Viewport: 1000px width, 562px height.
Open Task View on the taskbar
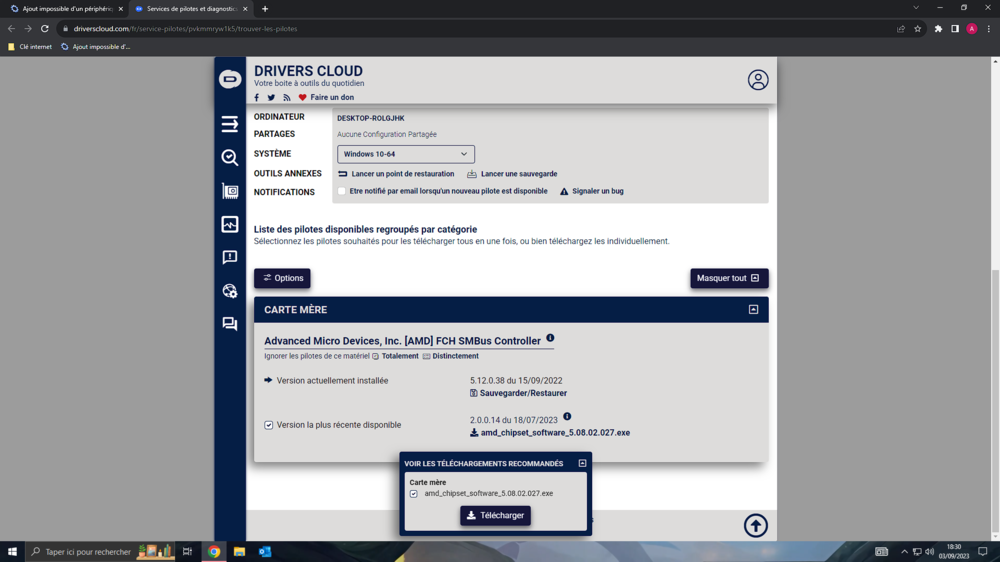point(187,552)
